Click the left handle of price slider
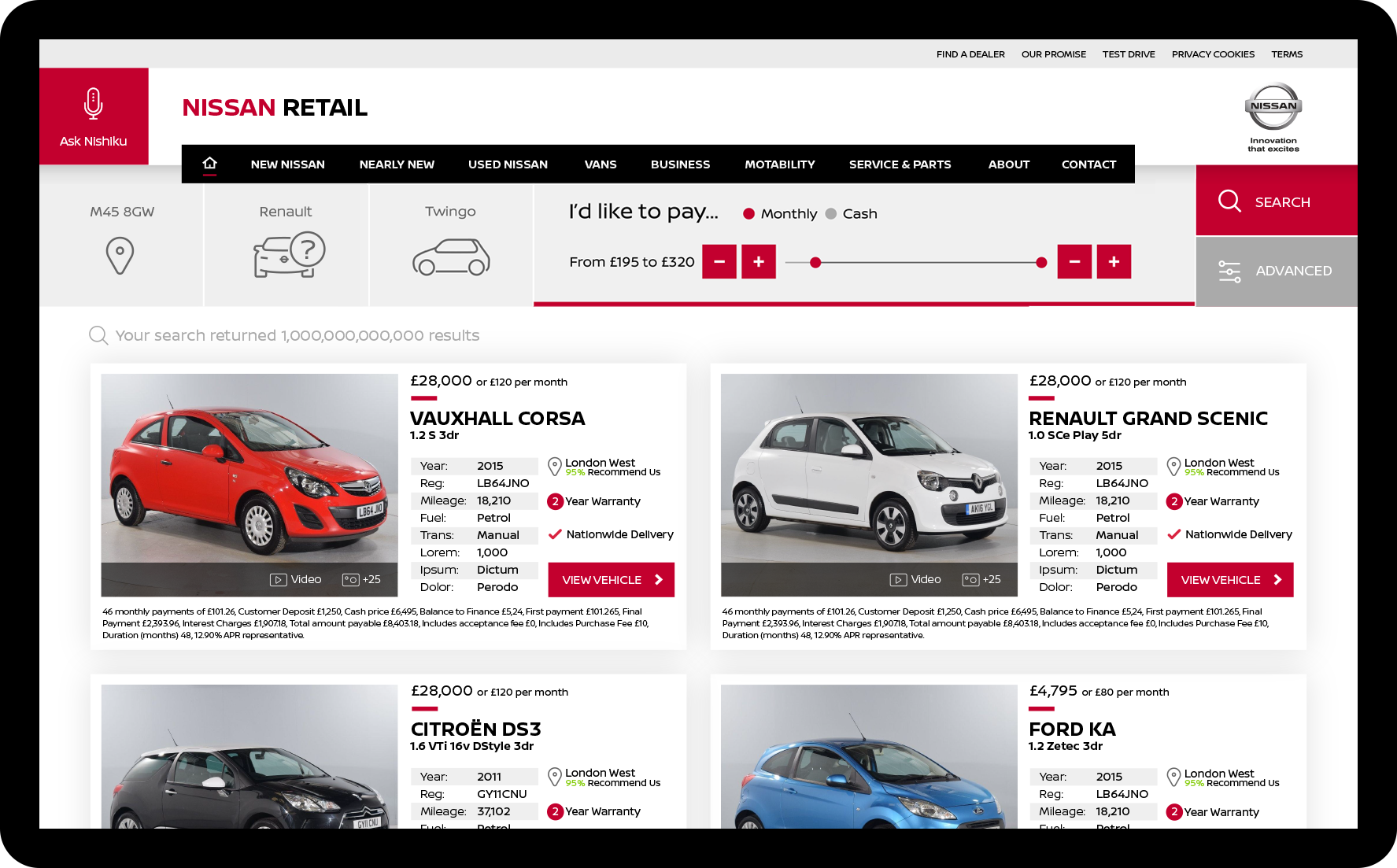 (815, 263)
